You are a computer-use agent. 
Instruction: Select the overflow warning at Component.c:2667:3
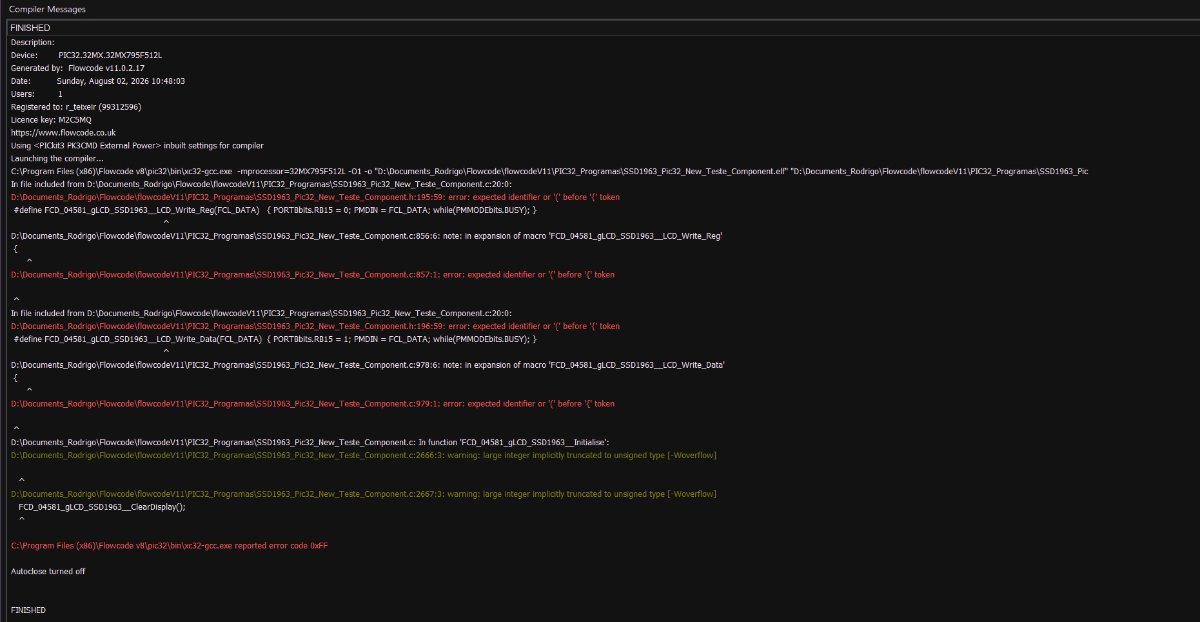[363, 494]
